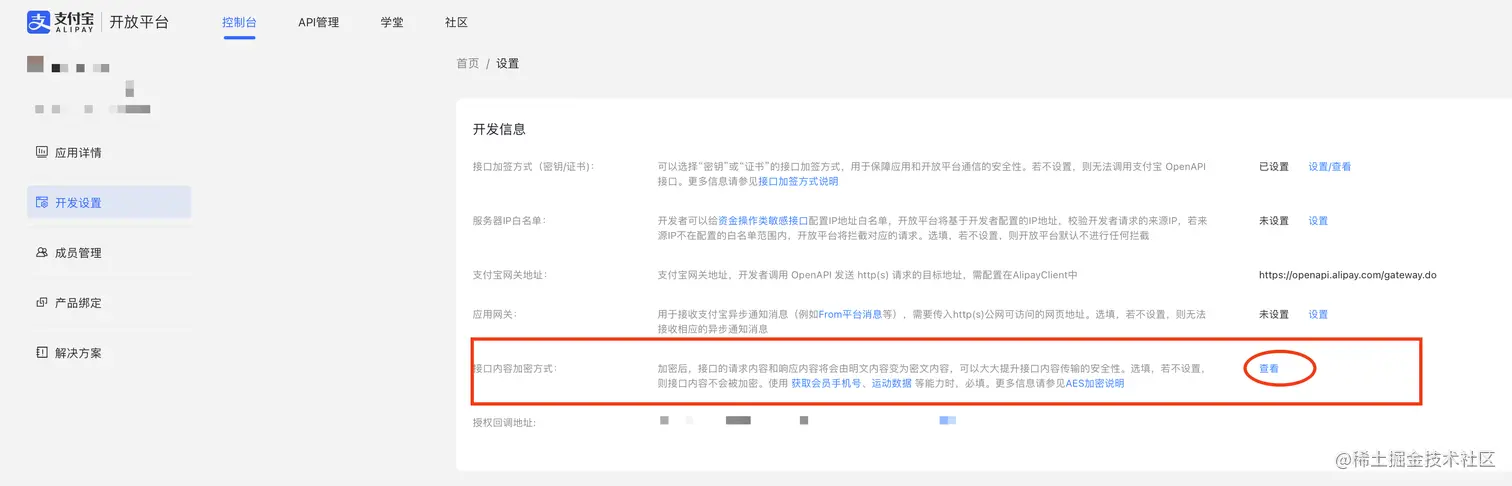Open the 获取会员手机号 link

point(826,383)
